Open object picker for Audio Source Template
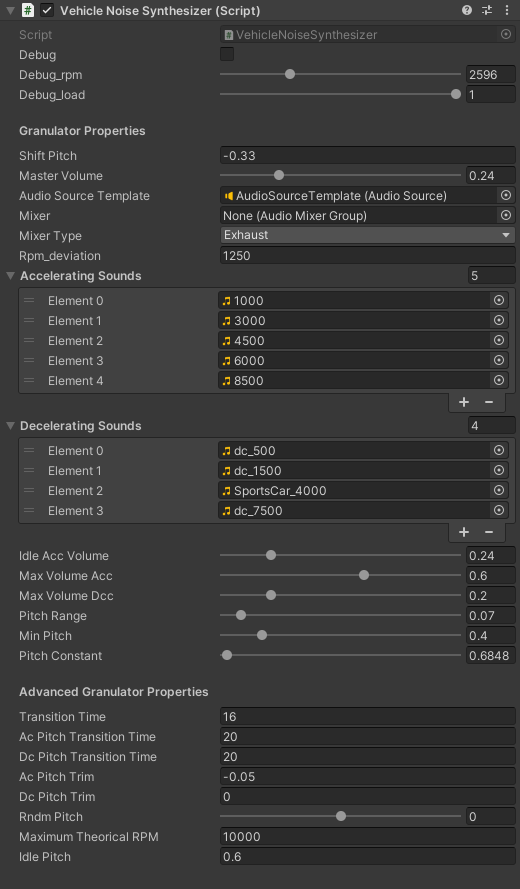 [506, 196]
